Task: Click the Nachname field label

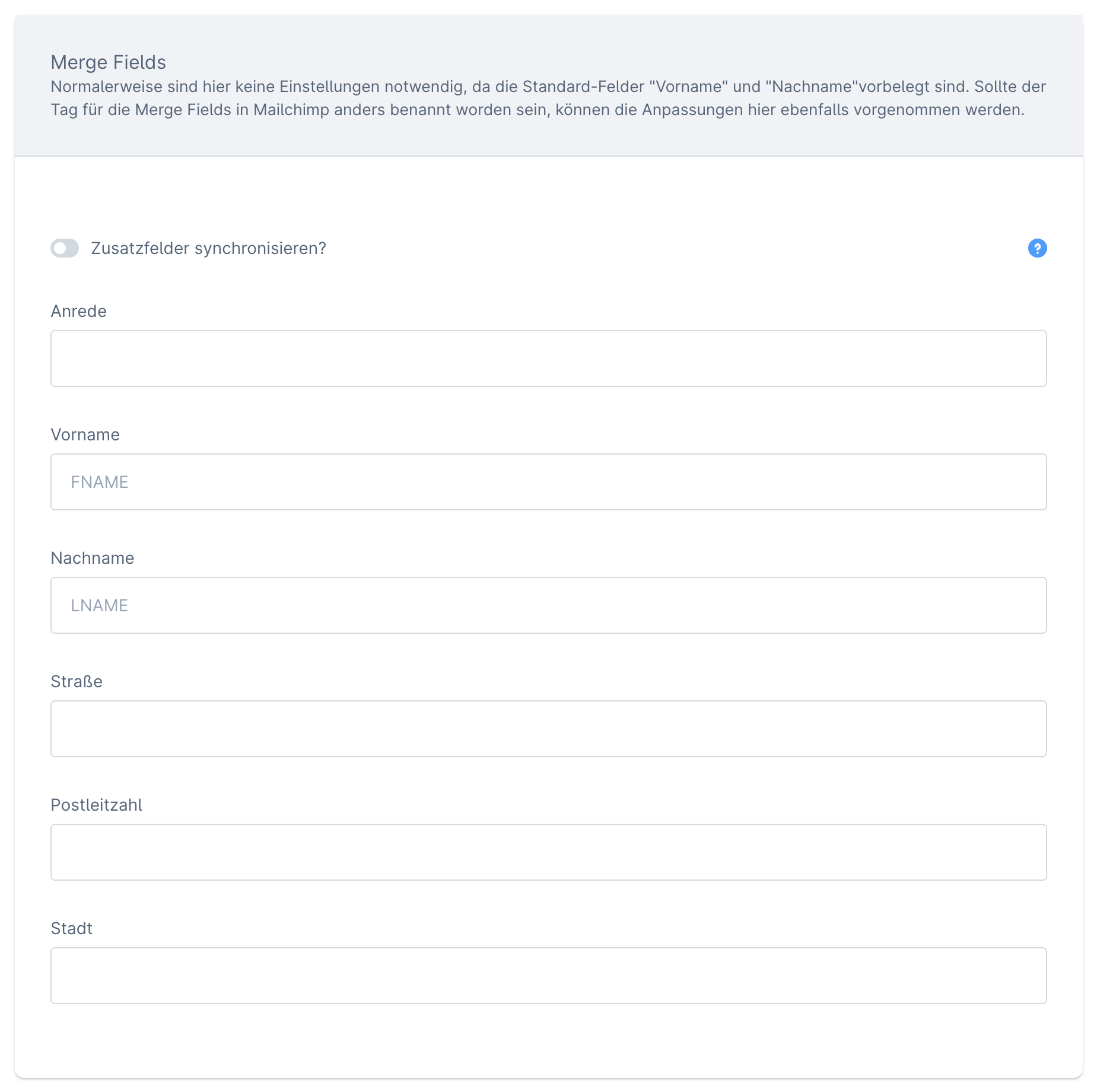Action: point(93,558)
